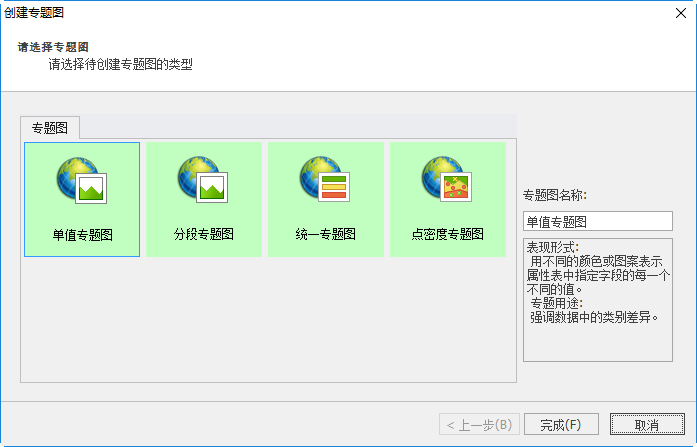The height and width of the screenshot is (447, 697).
Task: Click the 单值专题图 text label
Action: click(82, 235)
